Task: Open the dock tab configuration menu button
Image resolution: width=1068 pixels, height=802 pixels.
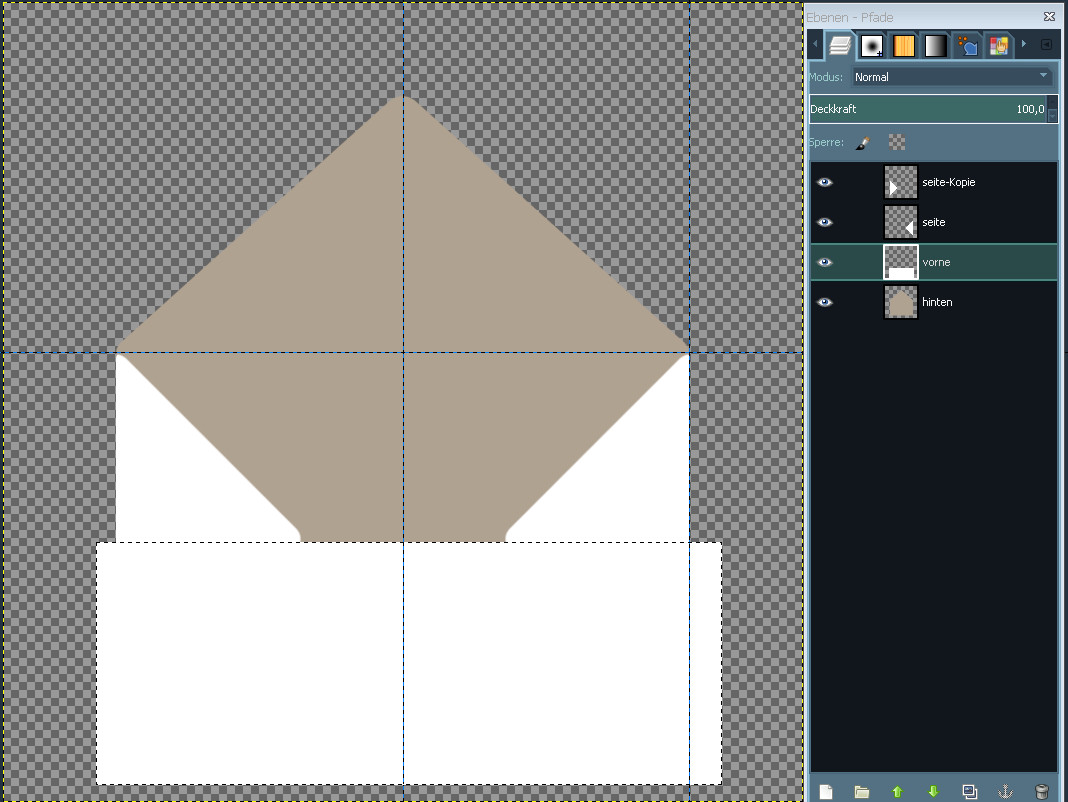Action: coord(1046,45)
